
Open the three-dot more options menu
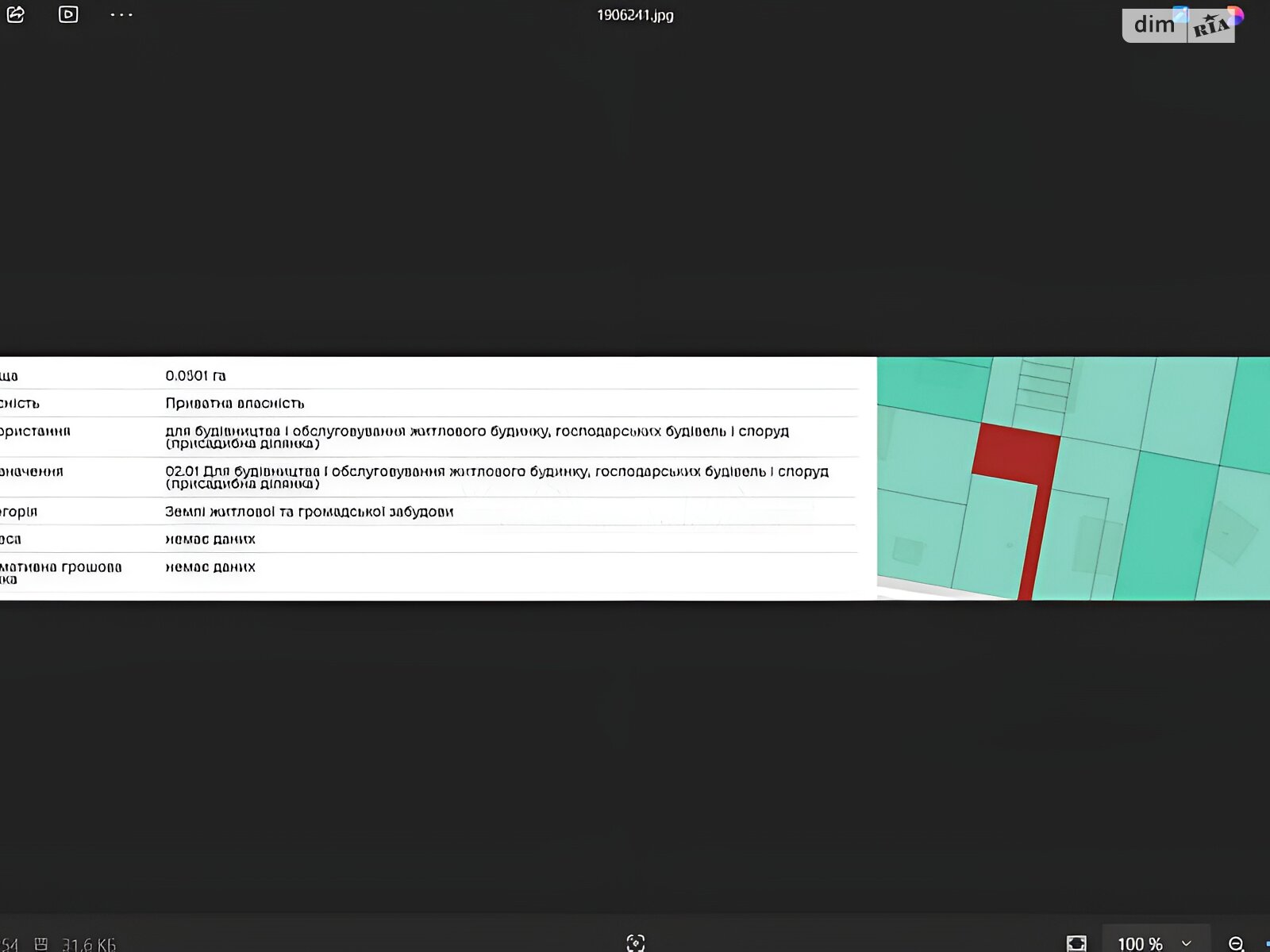pyautogui.click(x=121, y=14)
